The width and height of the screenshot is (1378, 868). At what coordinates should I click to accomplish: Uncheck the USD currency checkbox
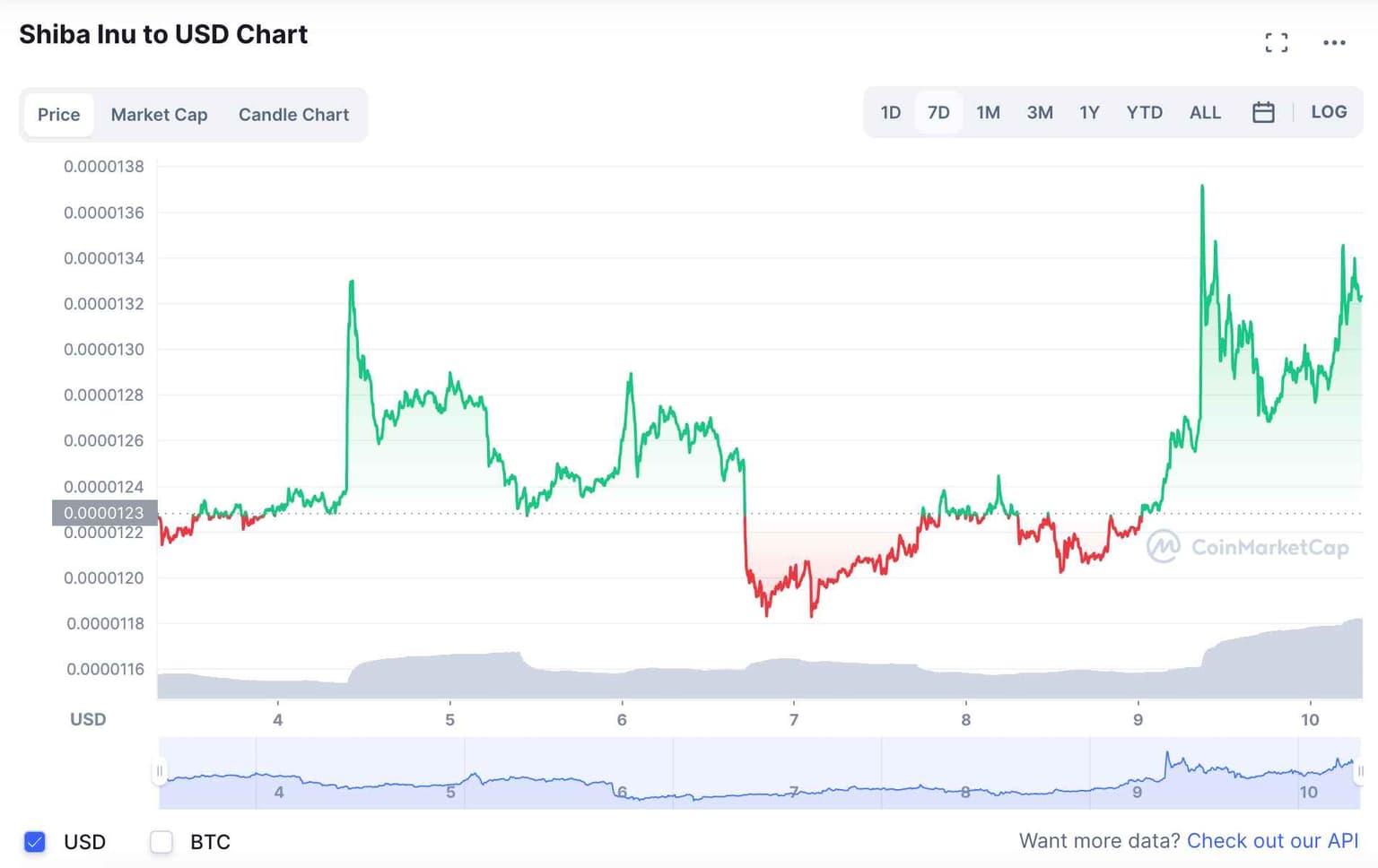click(x=35, y=842)
